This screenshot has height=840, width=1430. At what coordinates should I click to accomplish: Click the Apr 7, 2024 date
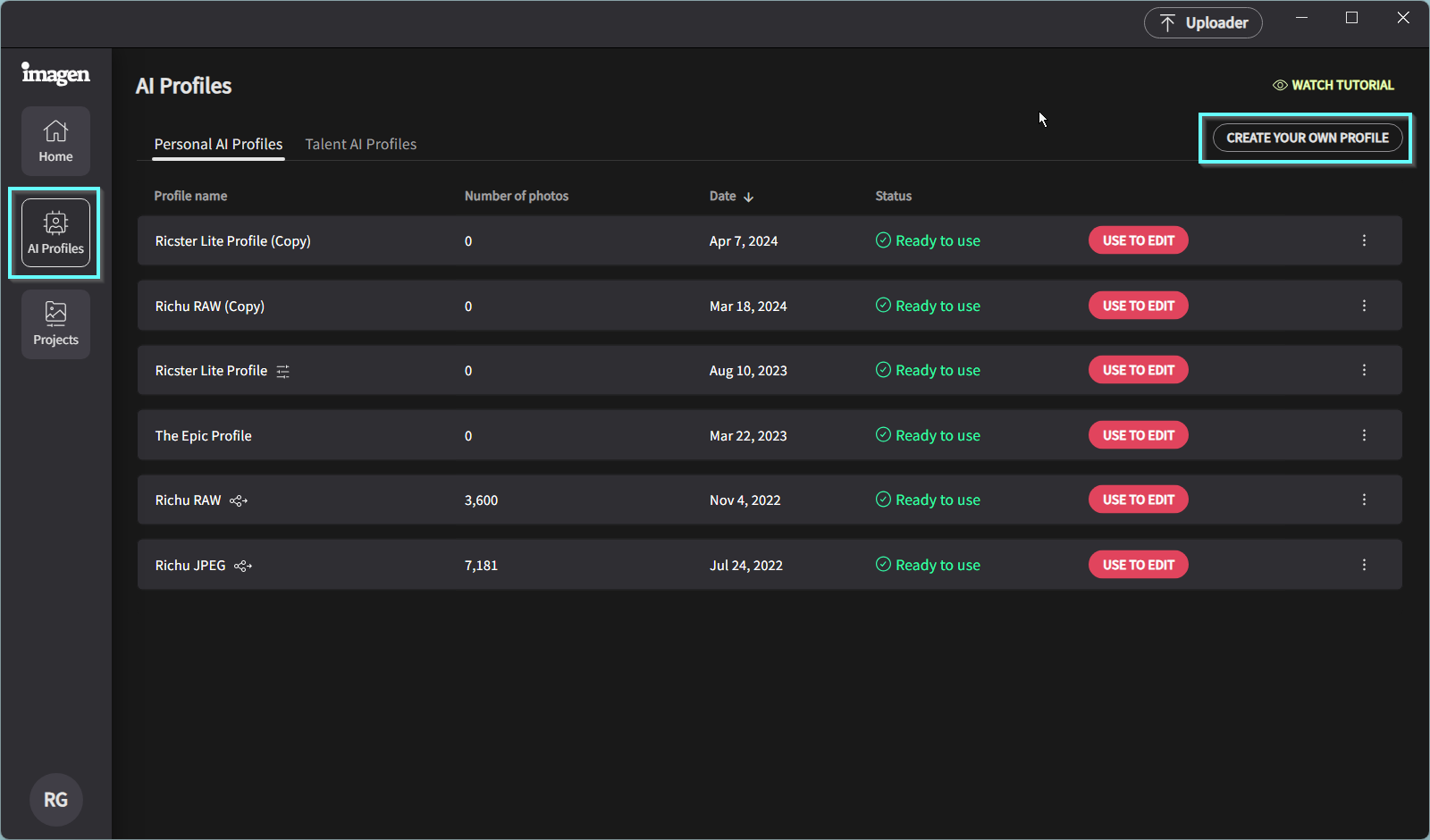click(744, 241)
